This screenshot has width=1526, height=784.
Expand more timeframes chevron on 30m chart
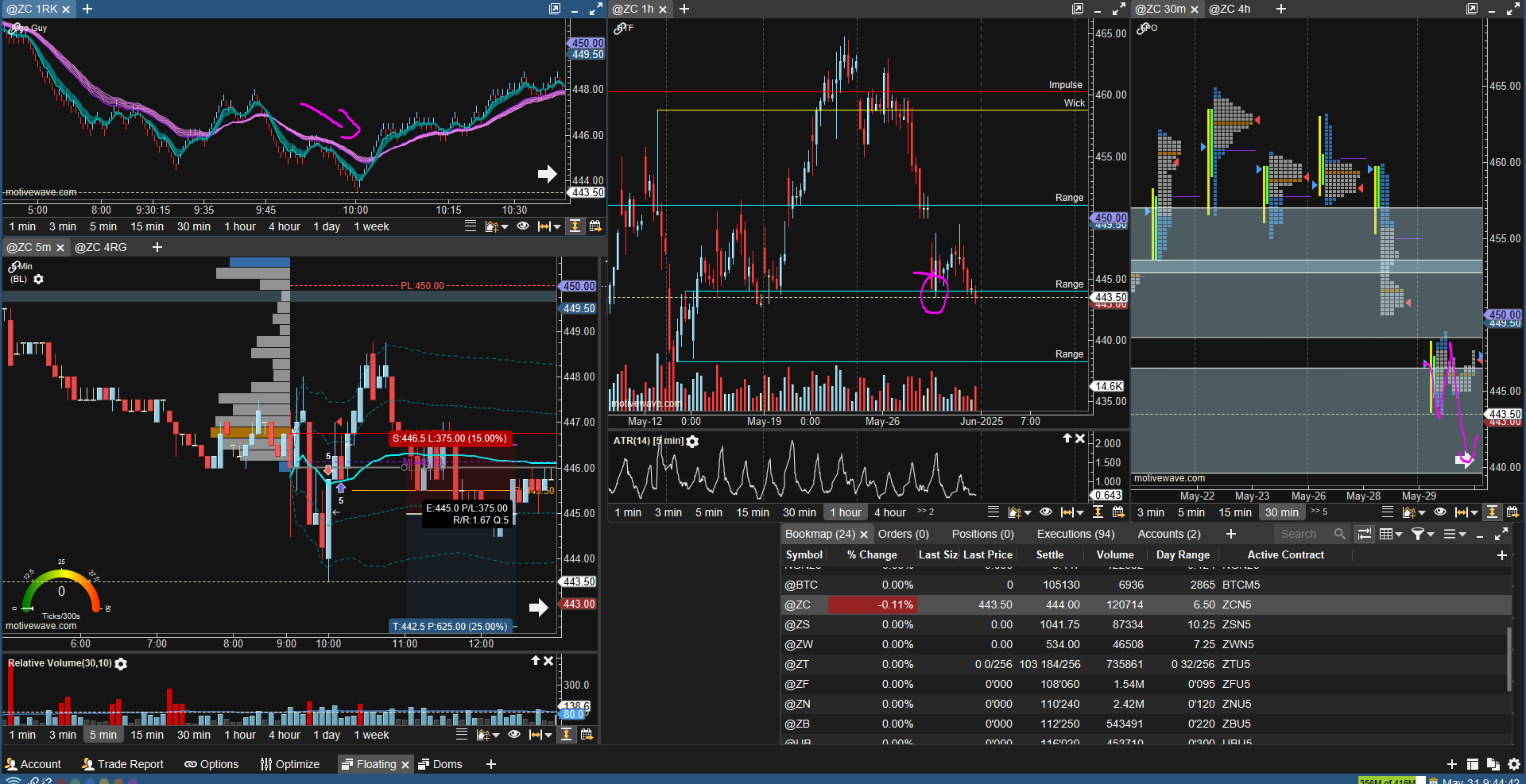pos(1319,512)
